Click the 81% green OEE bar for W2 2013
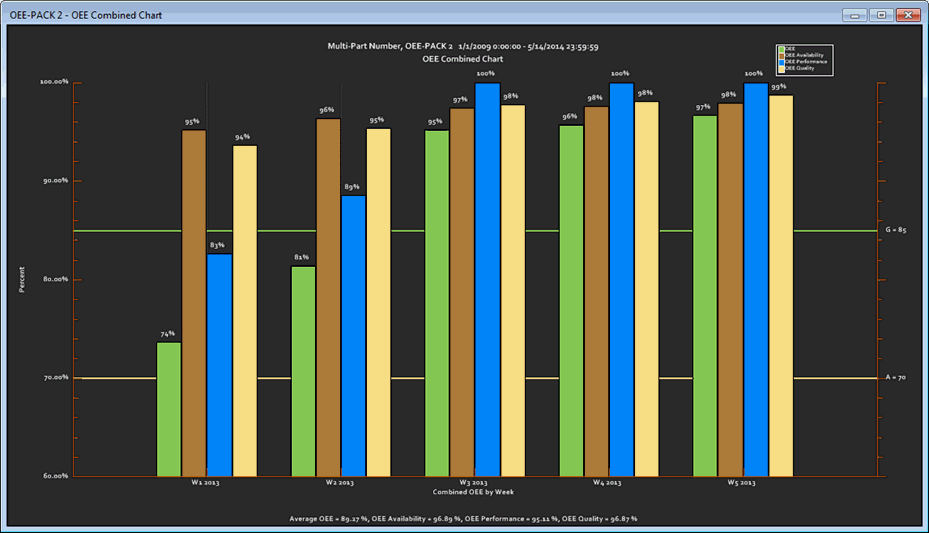Screen dimensions: 929x533 point(303,370)
